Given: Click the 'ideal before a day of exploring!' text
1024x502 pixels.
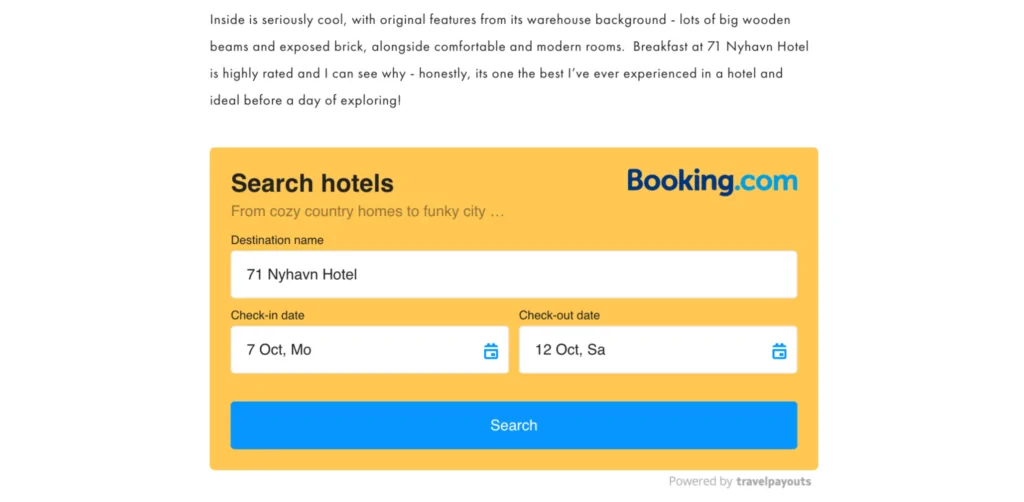Looking at the screenshot, I should point(305,100).
